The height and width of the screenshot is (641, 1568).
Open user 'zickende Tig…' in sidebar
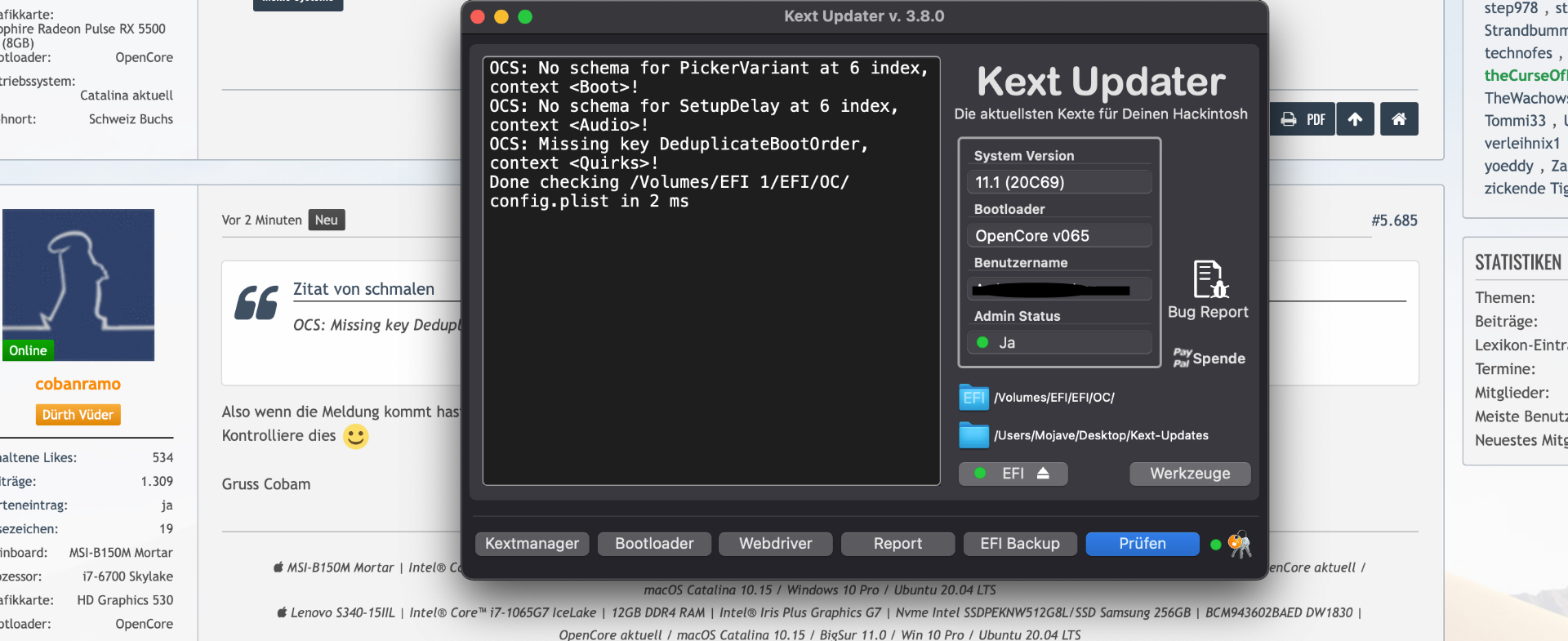coord(1526,189)
